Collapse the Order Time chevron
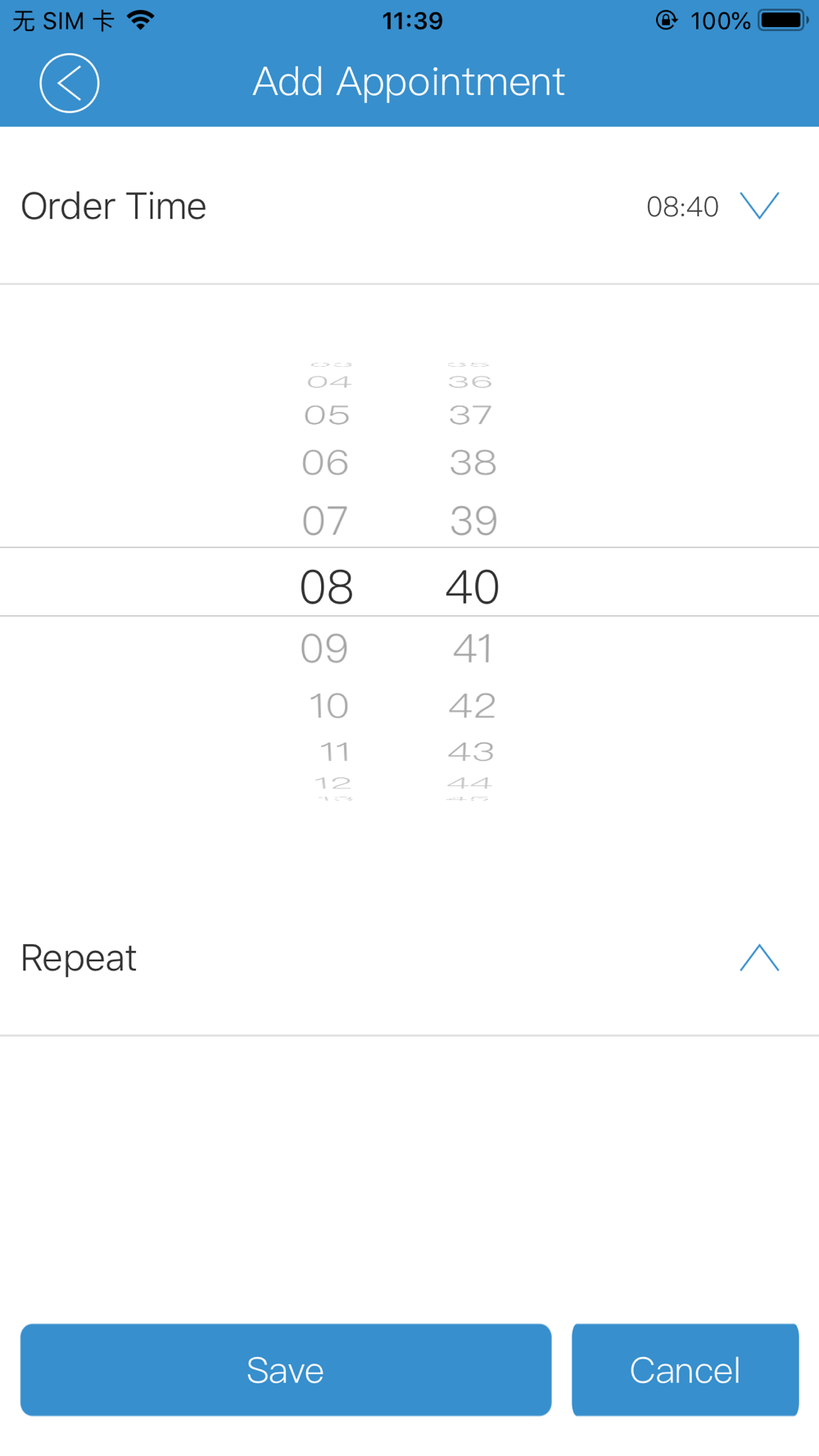This screenshot has height=1456, width=819. tap(759, 206)
